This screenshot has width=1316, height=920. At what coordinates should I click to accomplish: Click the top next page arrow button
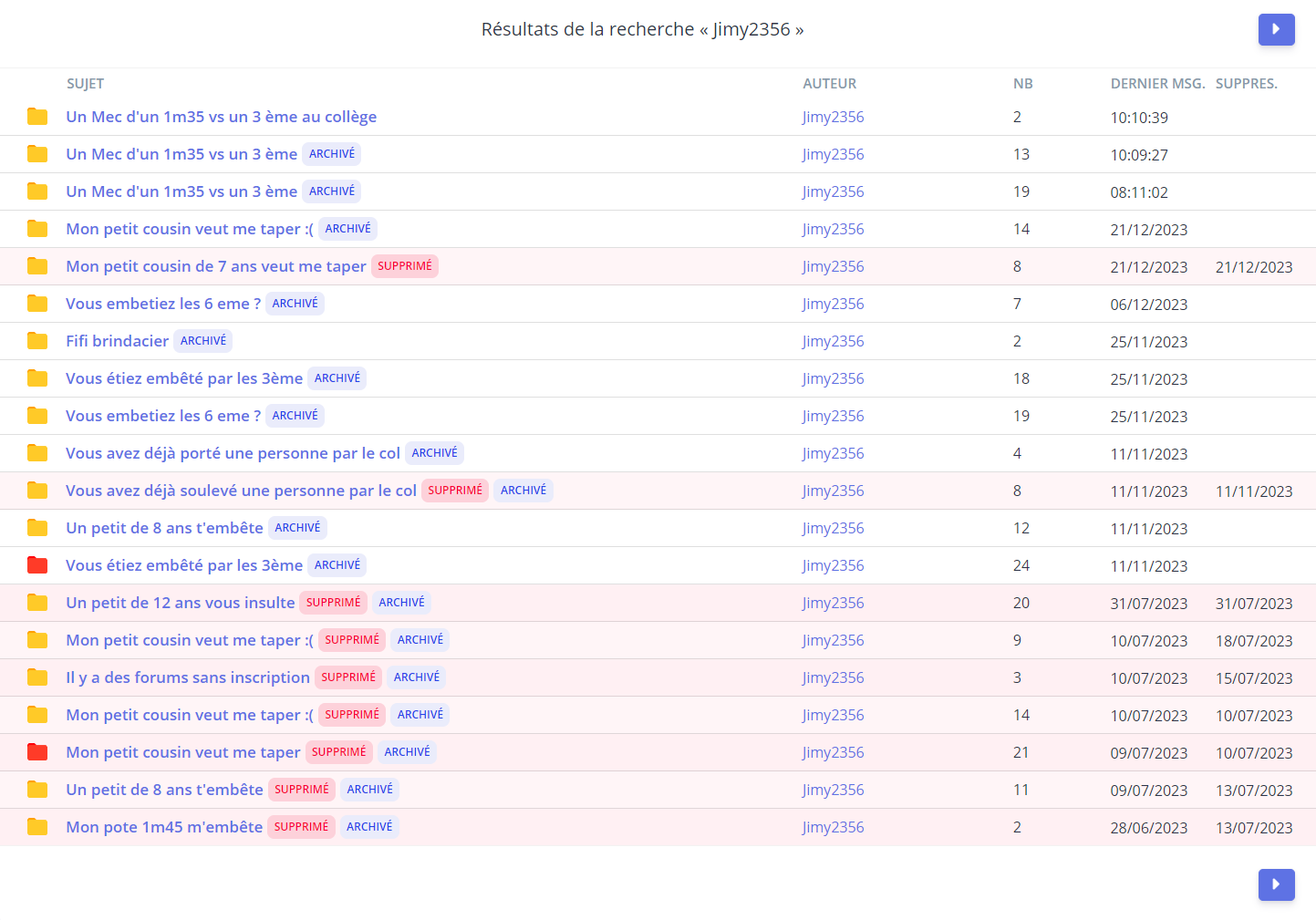[1276, 29]
